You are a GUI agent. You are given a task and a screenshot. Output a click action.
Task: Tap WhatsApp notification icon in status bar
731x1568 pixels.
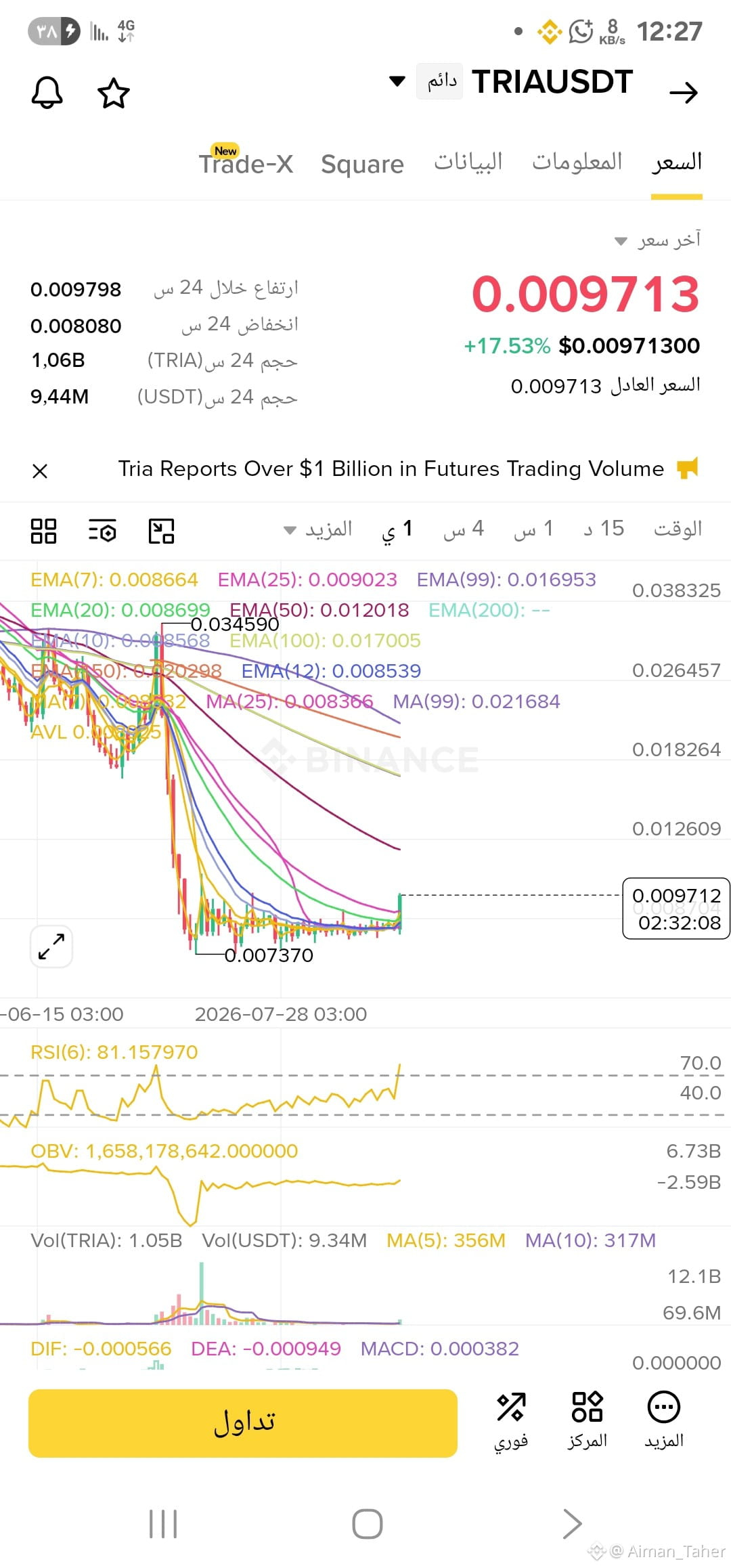(581, 31)
